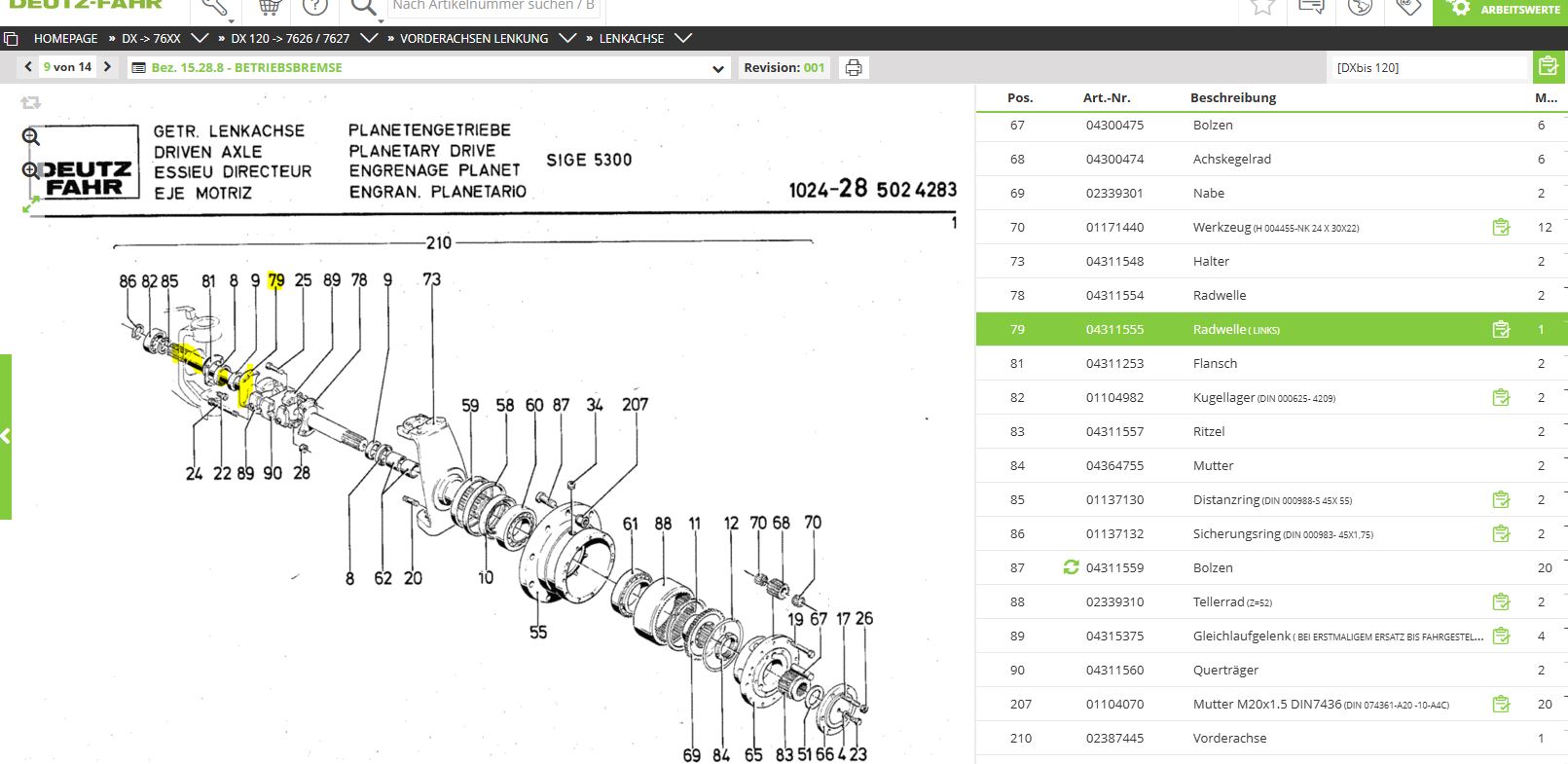Click the replacement icon for part 04311559
The height and width of the screenshot is (764, 1568).
point(1071,567)
